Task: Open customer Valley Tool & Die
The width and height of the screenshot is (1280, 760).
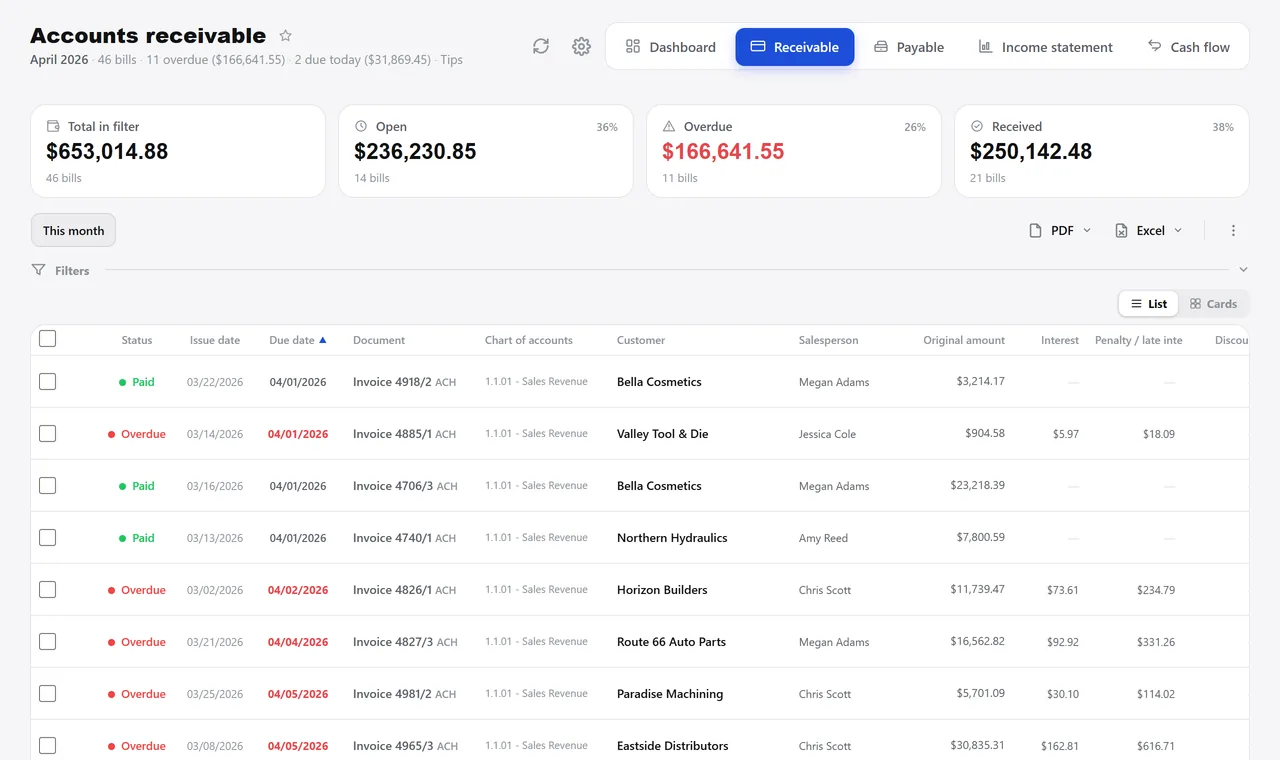Action: click(x=662, y=434)
